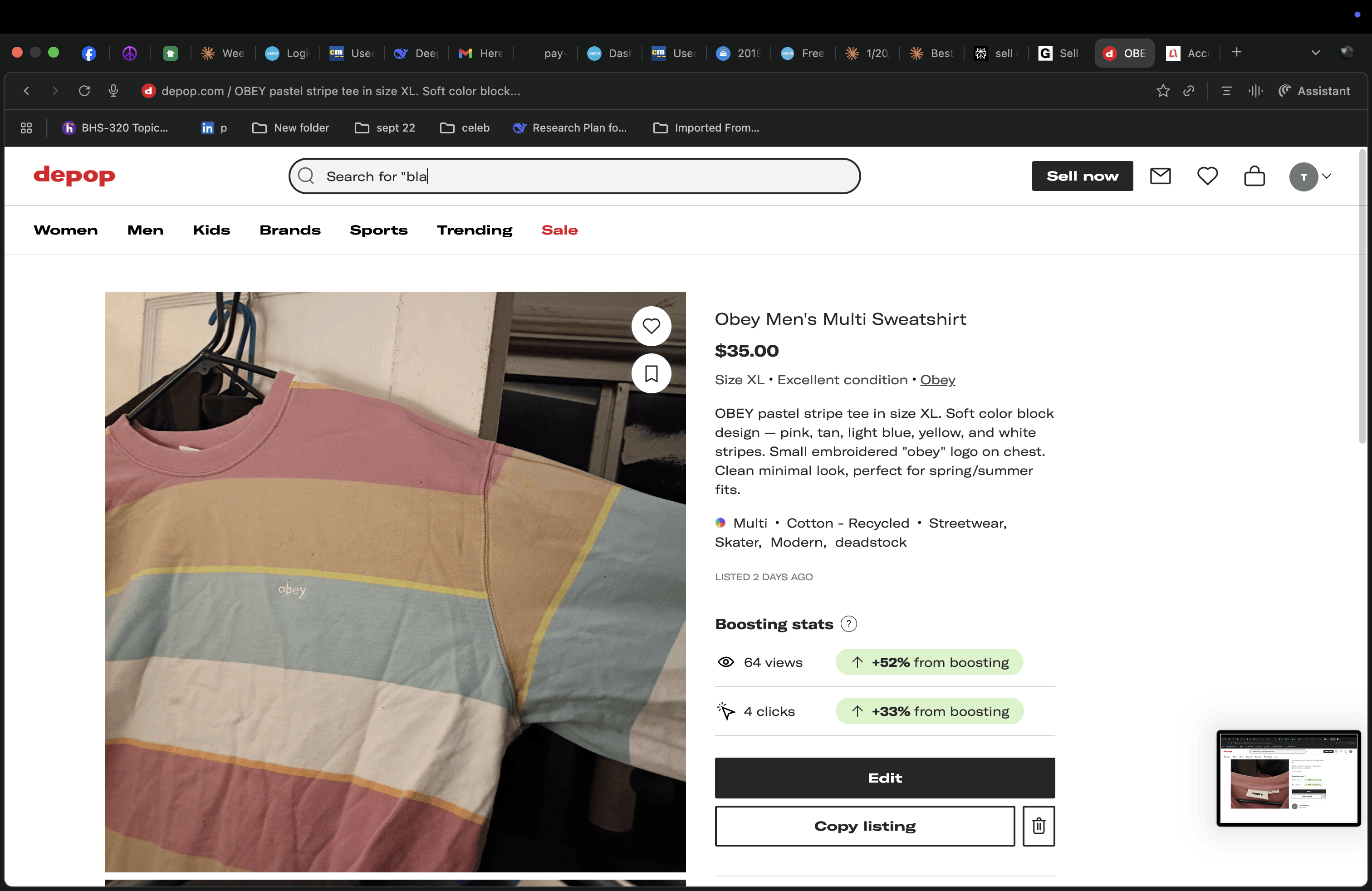This screenshot has width=1372, height=891.
Task: Open the Men category menu
Action: coord(145,230)
